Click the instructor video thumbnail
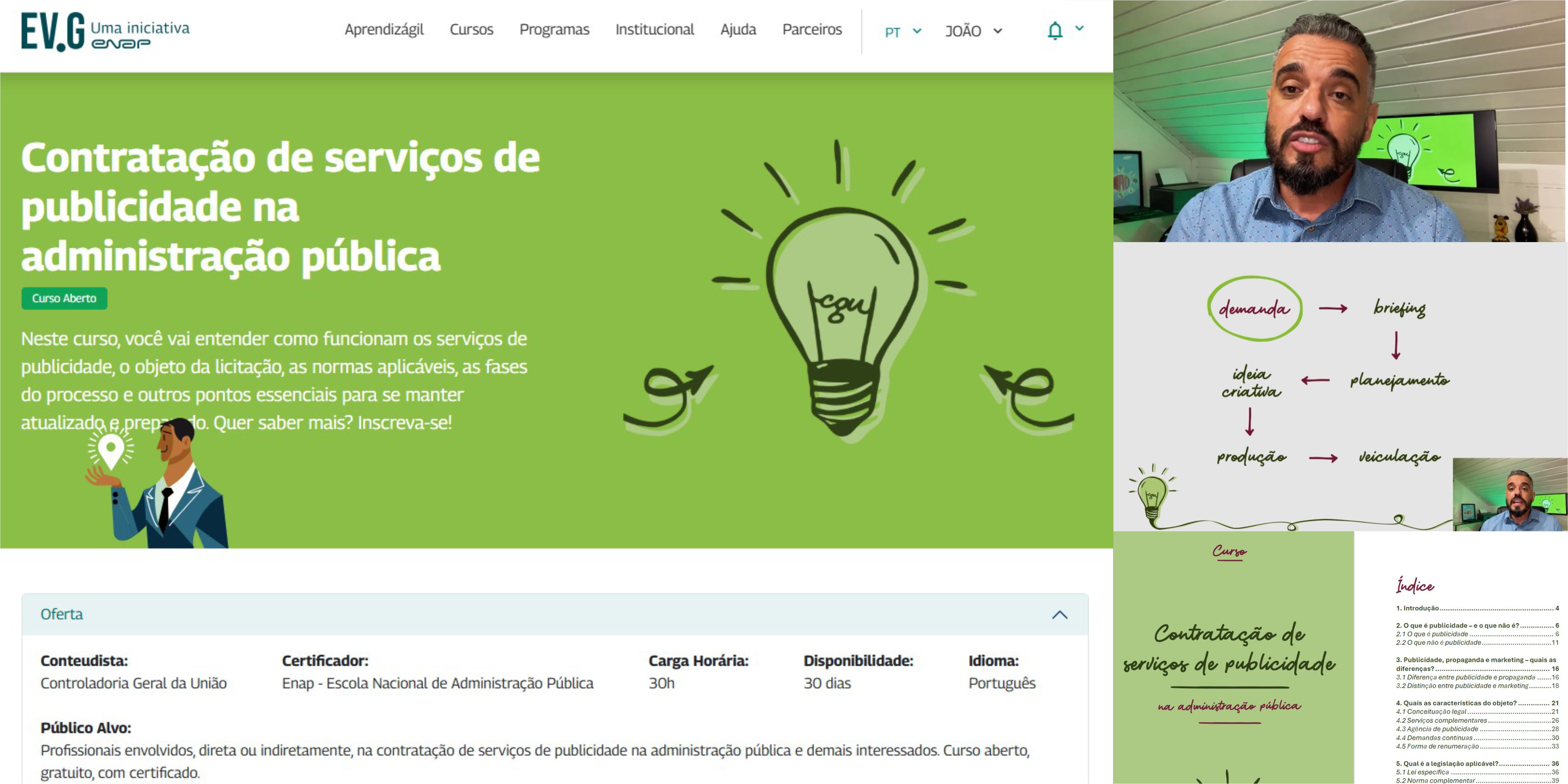The image size is (1568, 784). tap(1339, 122)
